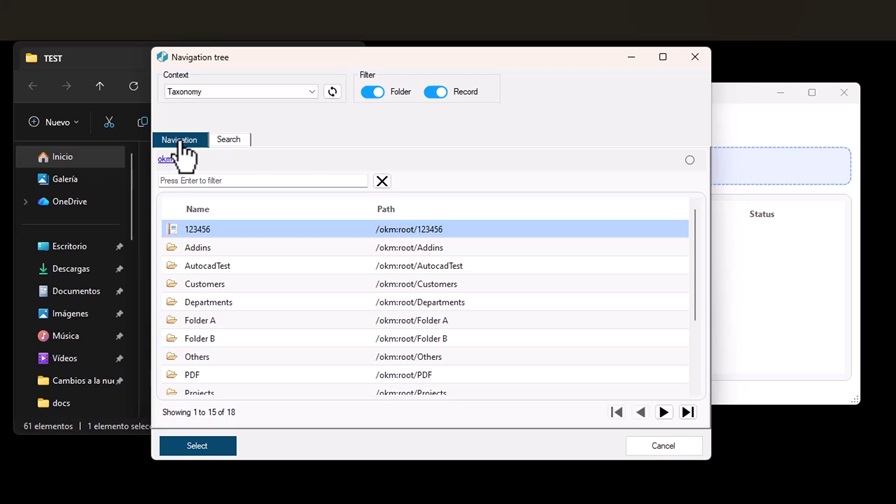The image size is (896, 504).
Task: Refresh the Context with the reload icon
Action: click(x=332, y=91)
